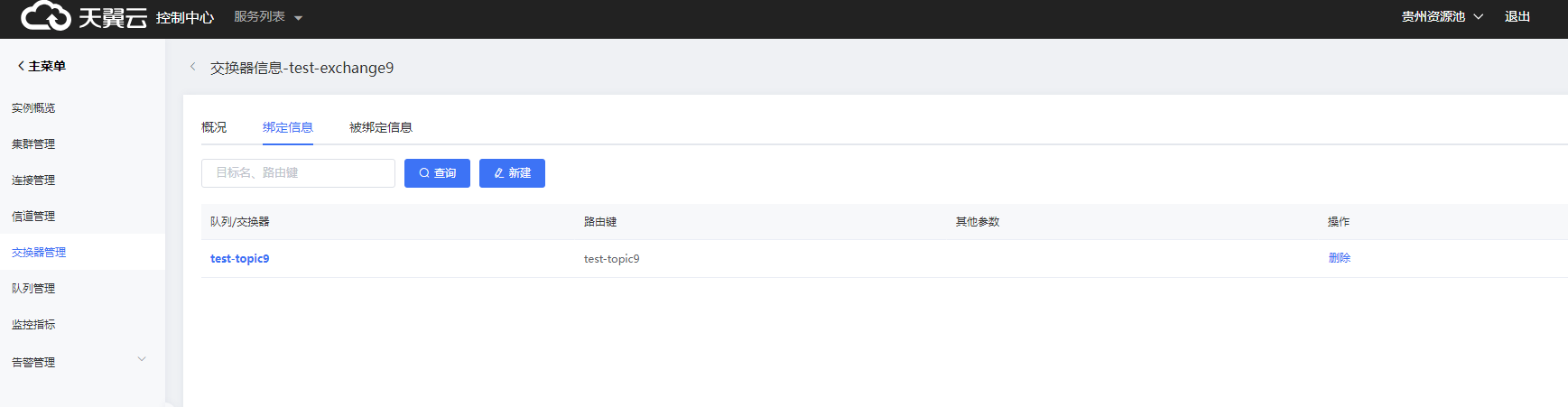Viewport: 1568px width, 407px height.
Task: Click the 主菜单 back chevron
Action: (21, 66)
